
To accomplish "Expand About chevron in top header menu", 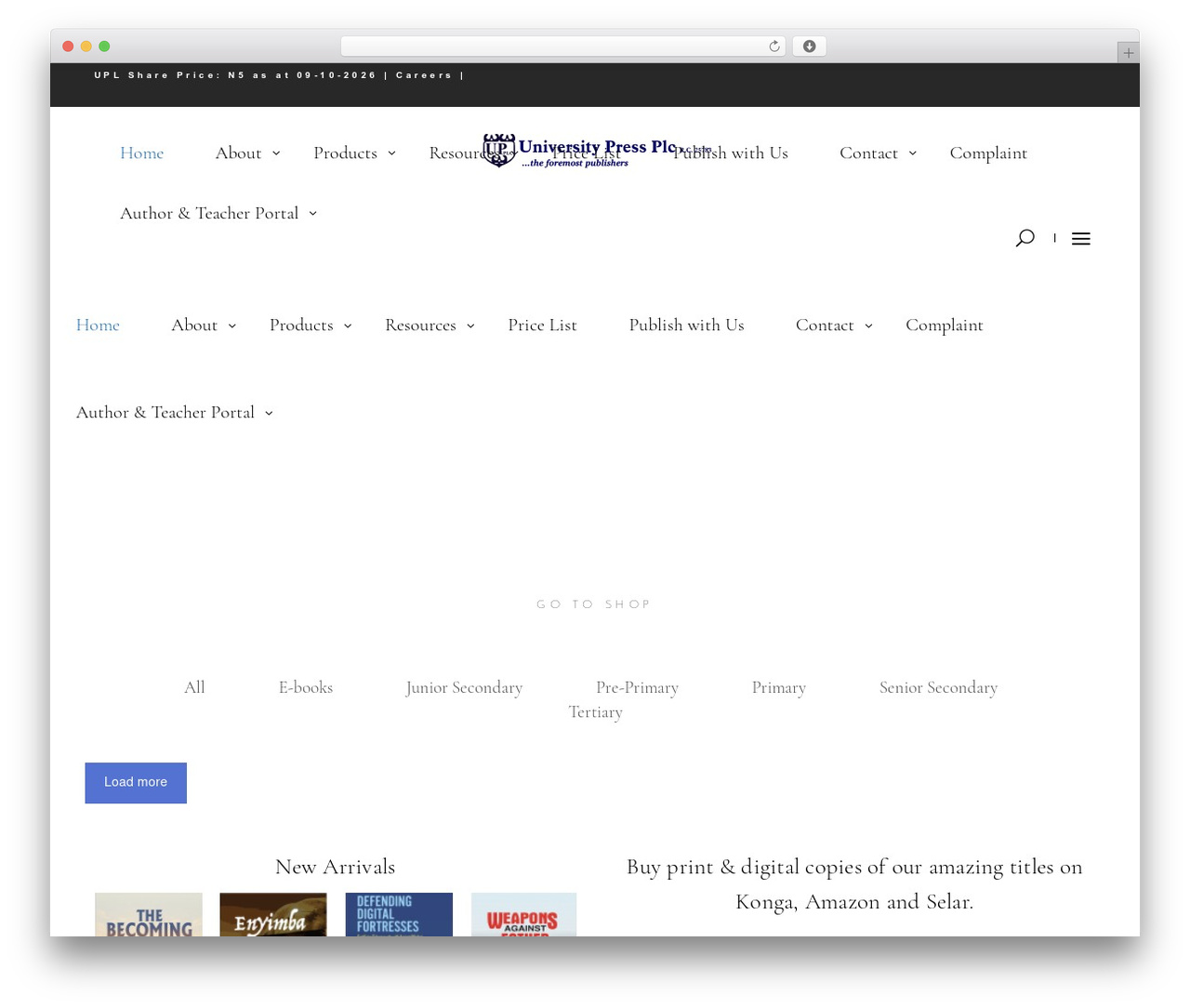I will [x=276, y=153].
